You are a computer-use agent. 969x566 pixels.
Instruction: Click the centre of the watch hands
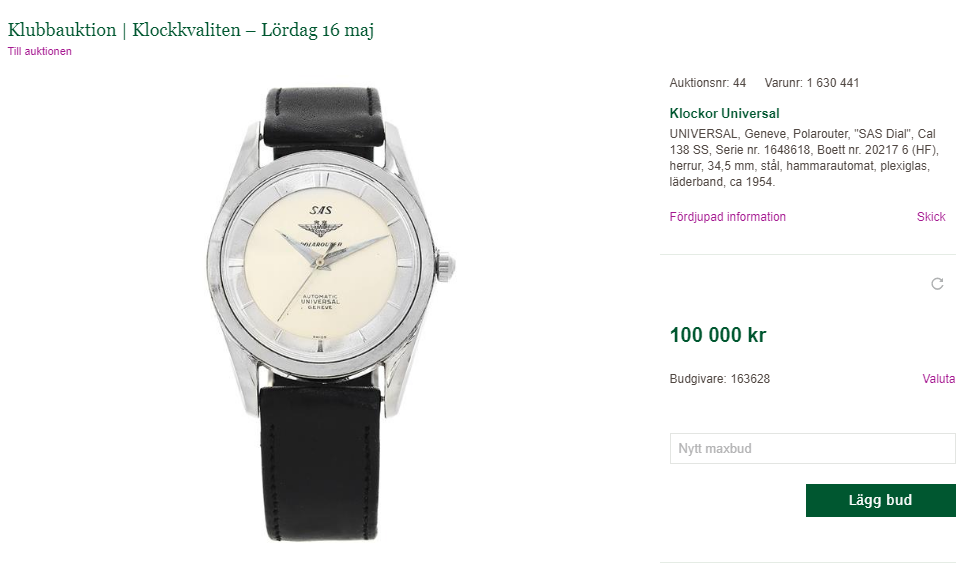[322, 262]
